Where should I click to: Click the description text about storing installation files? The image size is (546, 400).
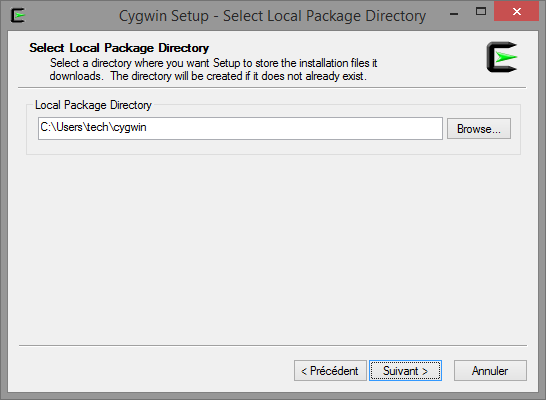[213, 70]
